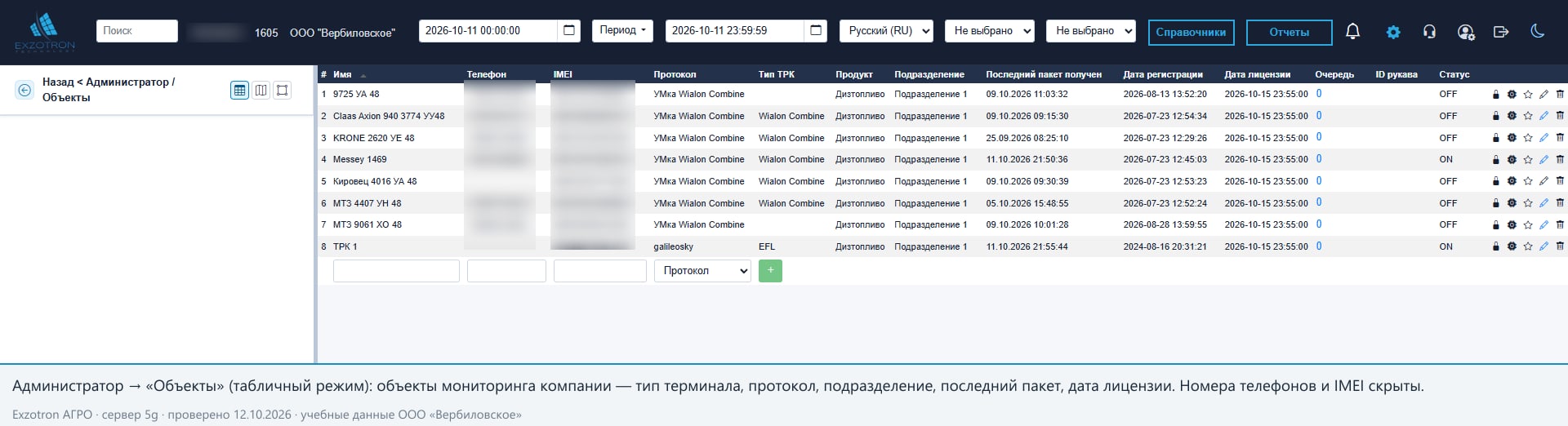Click ООО "Вербиловское" company name
This screenshot has width=1568, height=426.
(342, 33)
